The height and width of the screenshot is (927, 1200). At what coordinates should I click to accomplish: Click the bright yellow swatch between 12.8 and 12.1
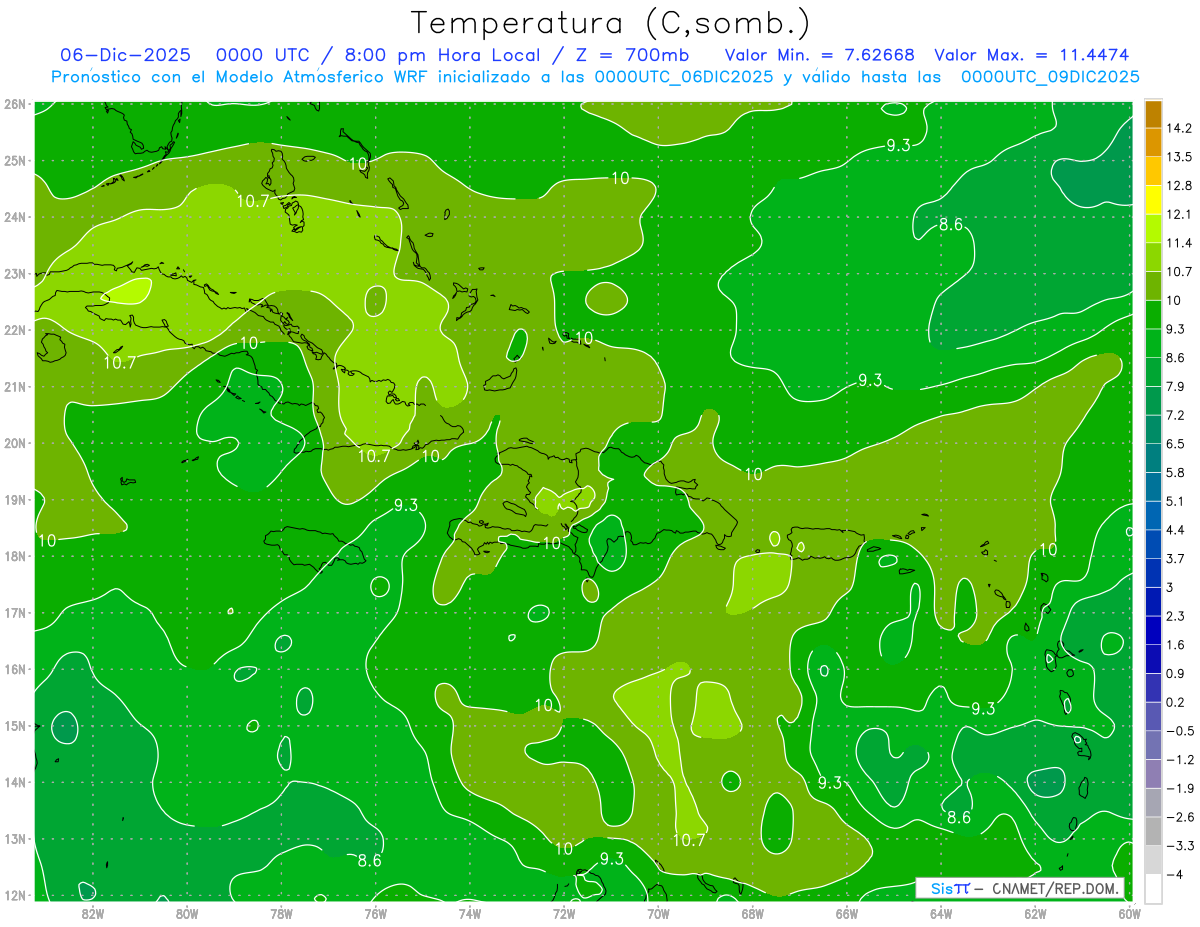[x=1153, y=199]
